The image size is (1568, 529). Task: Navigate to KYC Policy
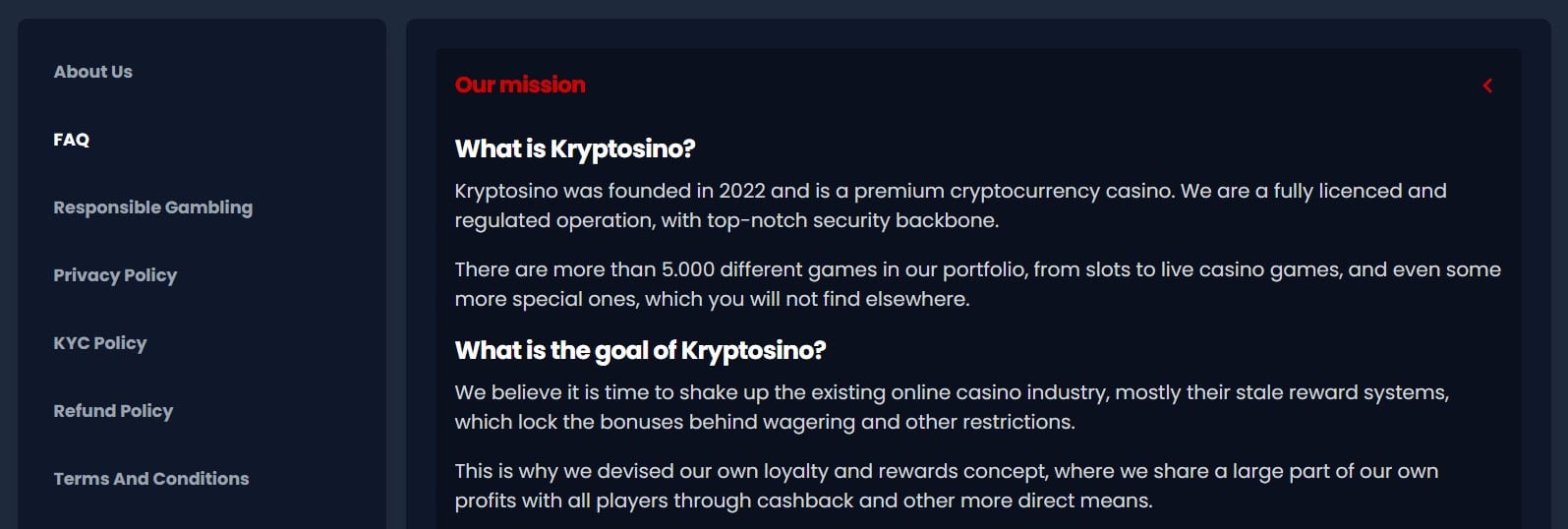point(99,343)
